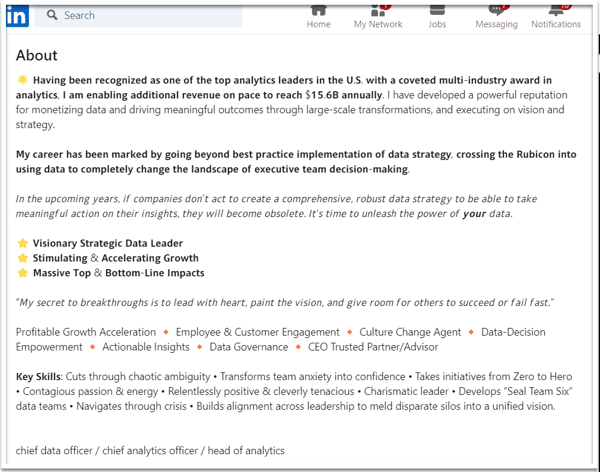The image size is (600, 472).
Task: Click 'crossing the Rubicon into' phrase
Action: click(516, 154)
